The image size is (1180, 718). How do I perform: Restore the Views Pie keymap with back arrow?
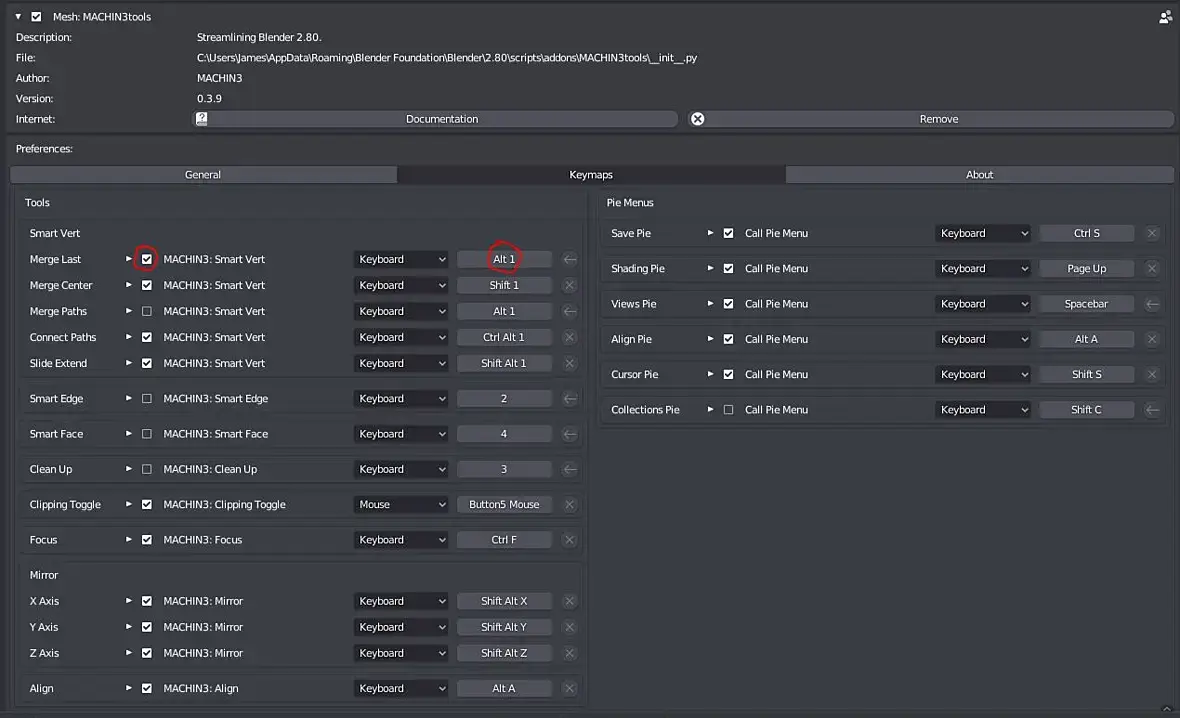point(1152,304)
